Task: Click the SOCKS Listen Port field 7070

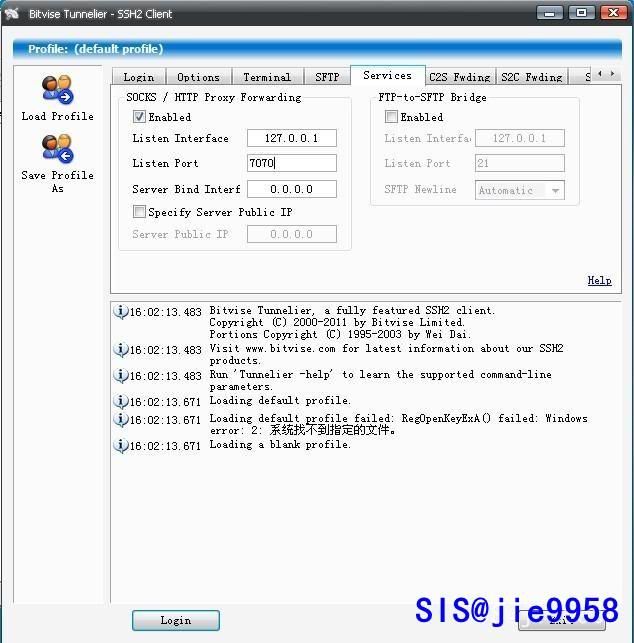Action: click(x=292, y=163)
